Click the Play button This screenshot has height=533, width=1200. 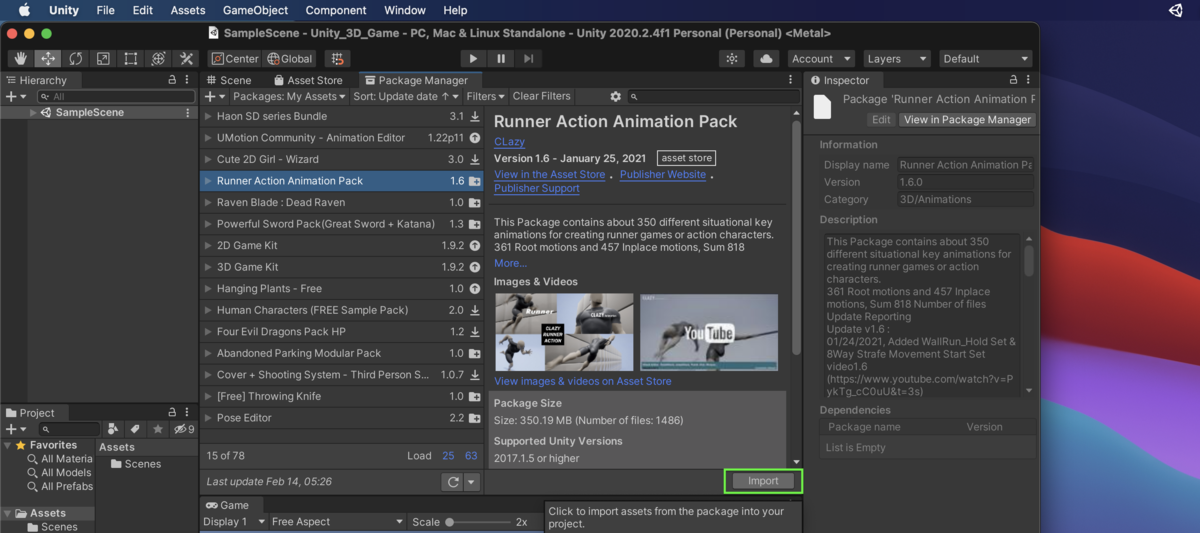click(473, 59)
